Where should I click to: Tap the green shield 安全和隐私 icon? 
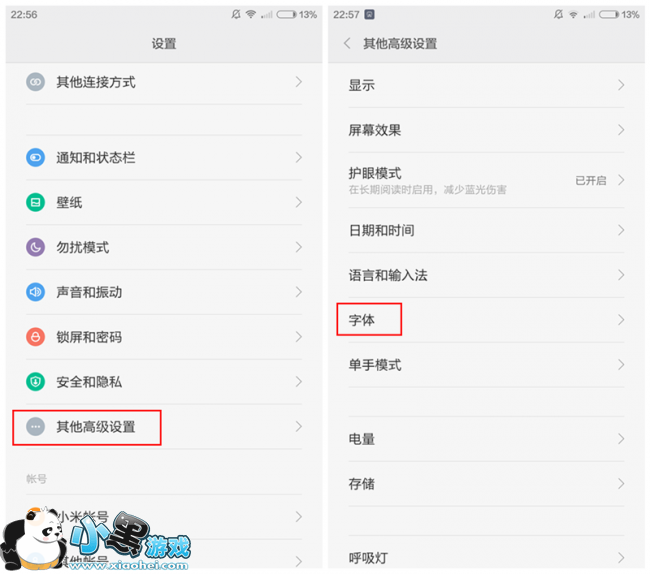36,382
